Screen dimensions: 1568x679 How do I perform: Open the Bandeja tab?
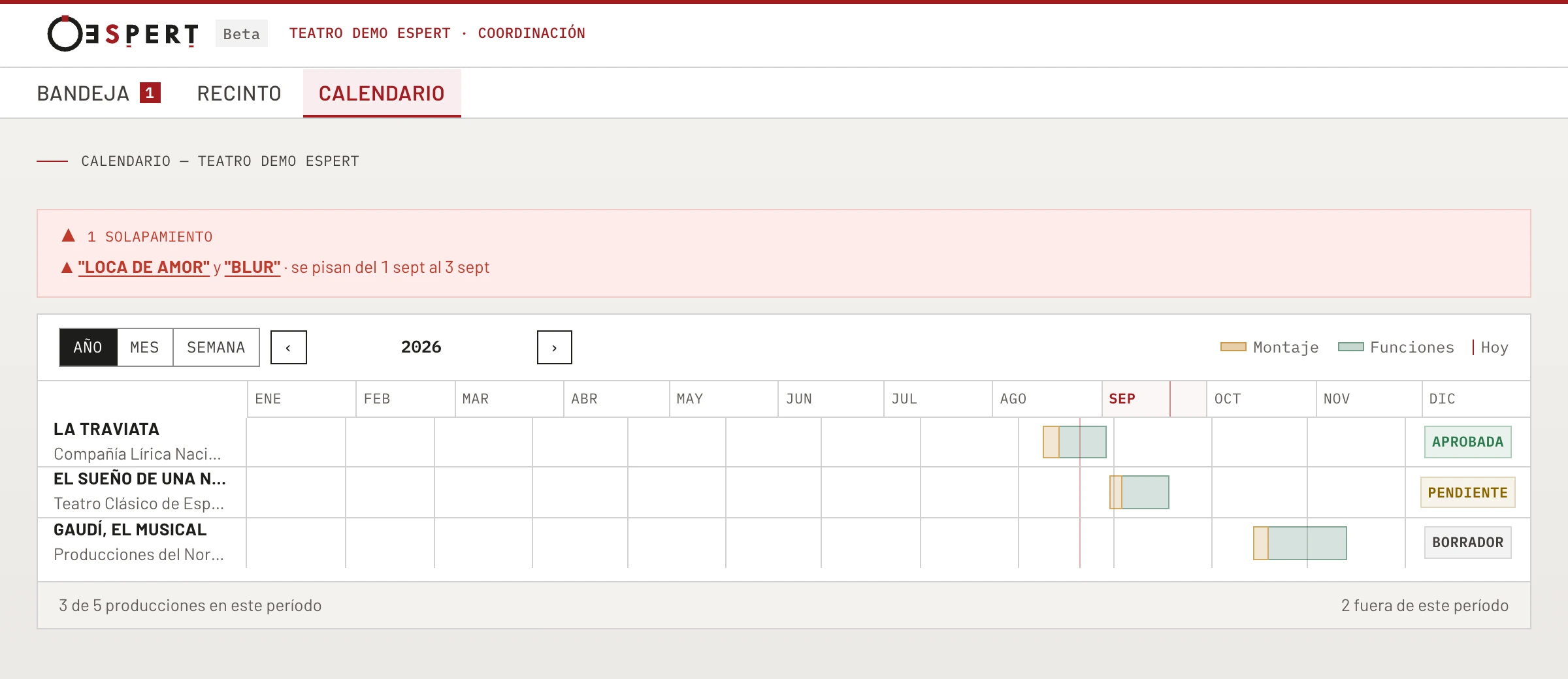point(99,93)
